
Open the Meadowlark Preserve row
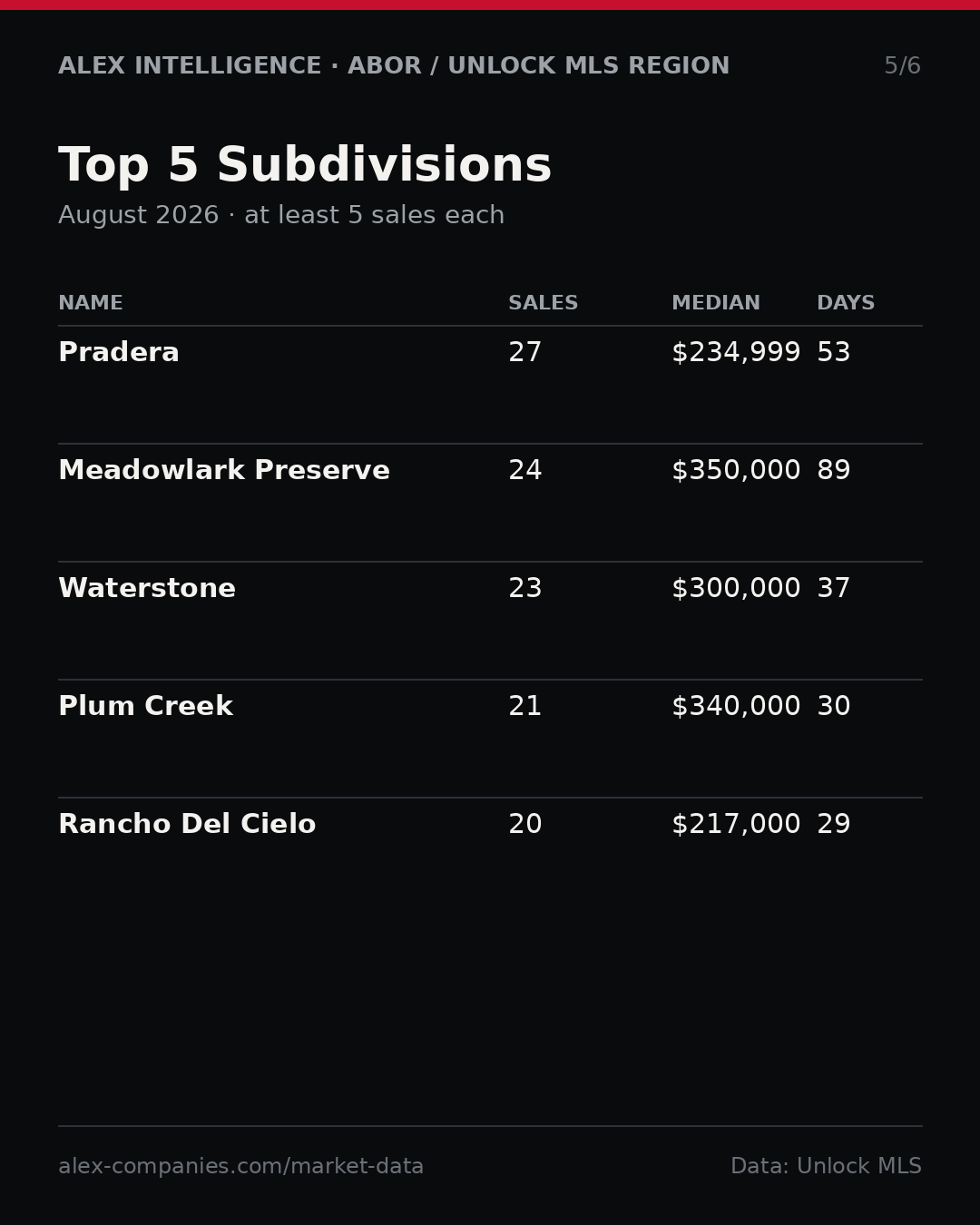[x=490, y=503]
